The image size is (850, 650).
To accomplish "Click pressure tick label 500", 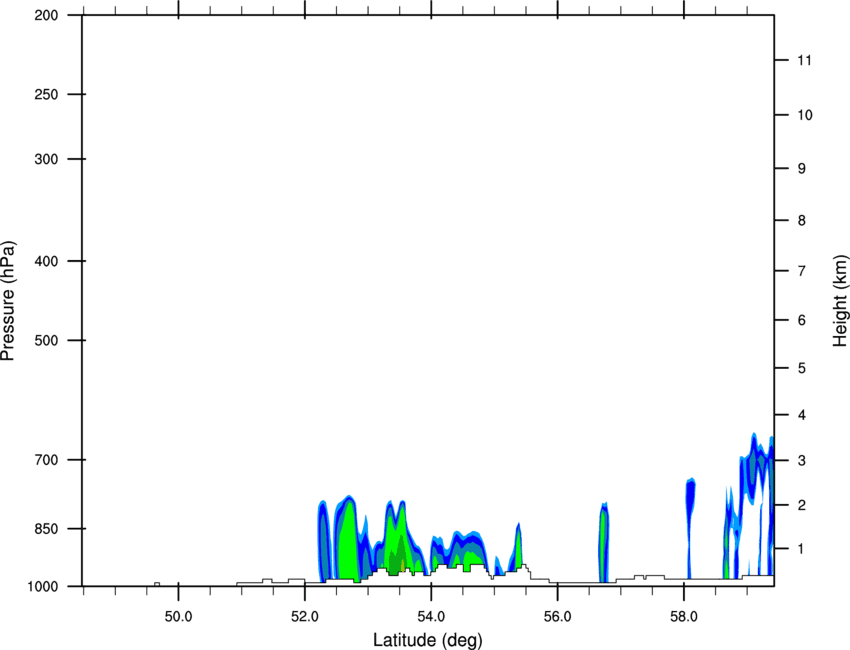I will tap(46, 340).
